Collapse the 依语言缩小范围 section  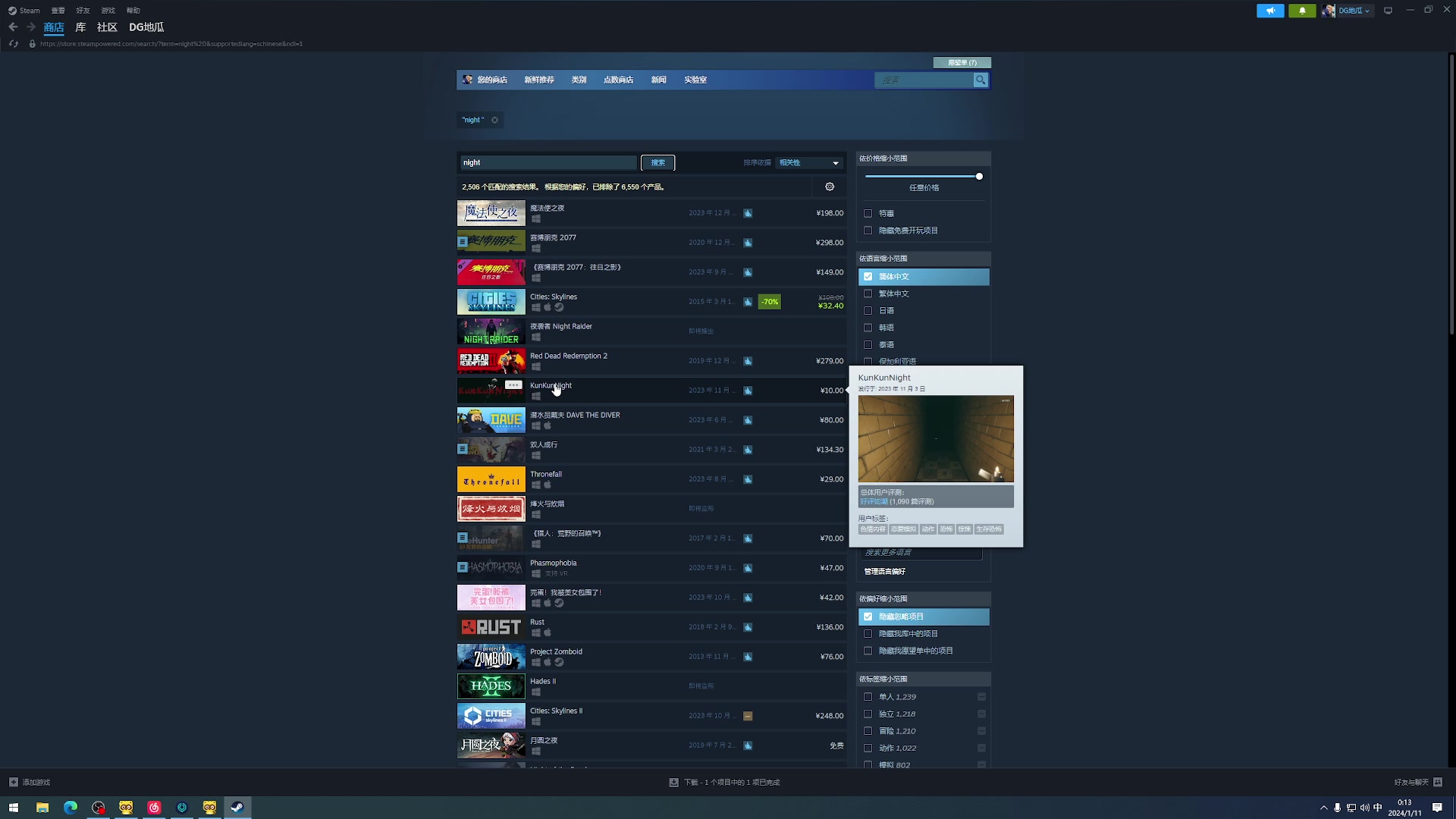(924, 259)
